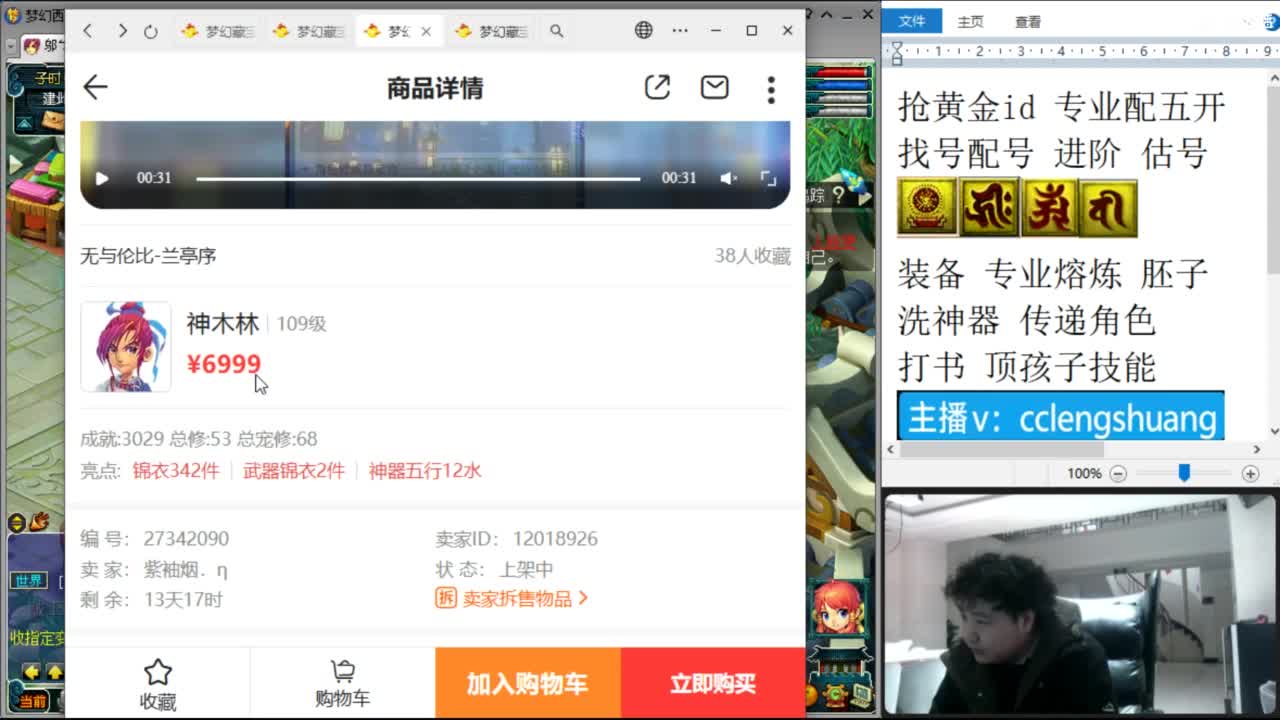Screen dimensions: 1280x720
Task: Click the orange 拆 badge icon
Action: coord(446,598)
